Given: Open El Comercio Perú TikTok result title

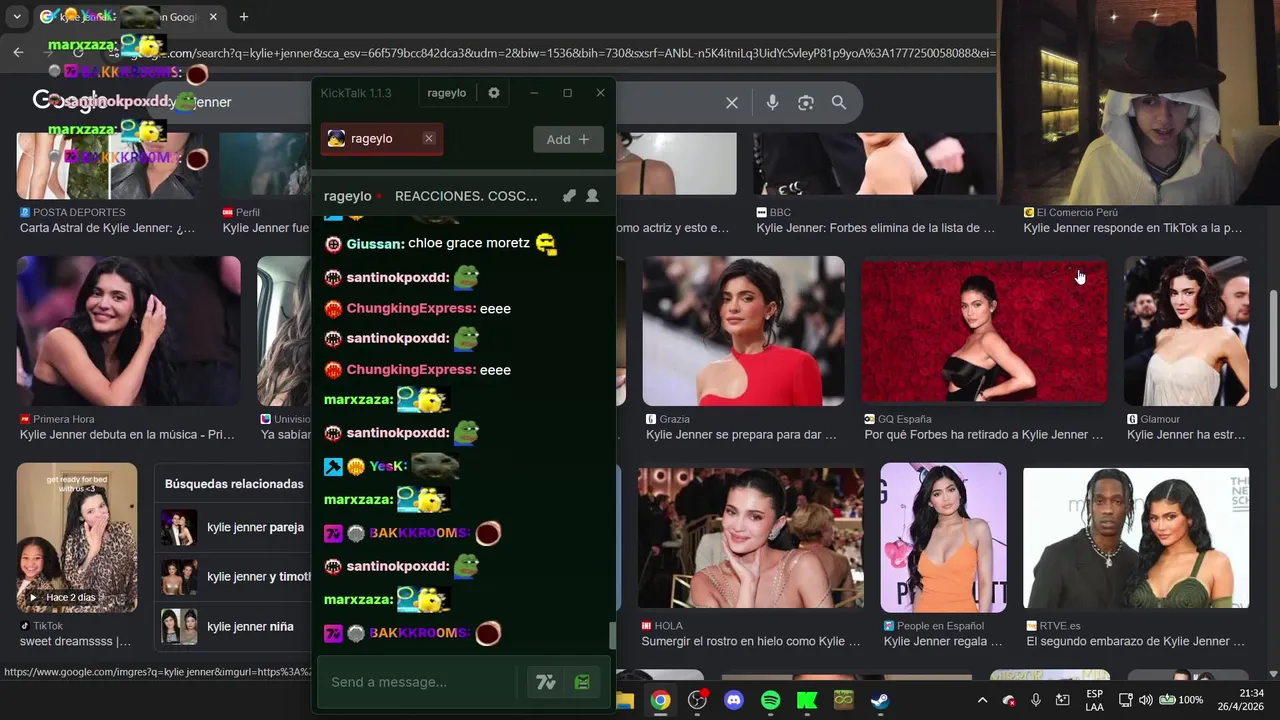Looking at the screenshot, I should [x=1133, y=228].
